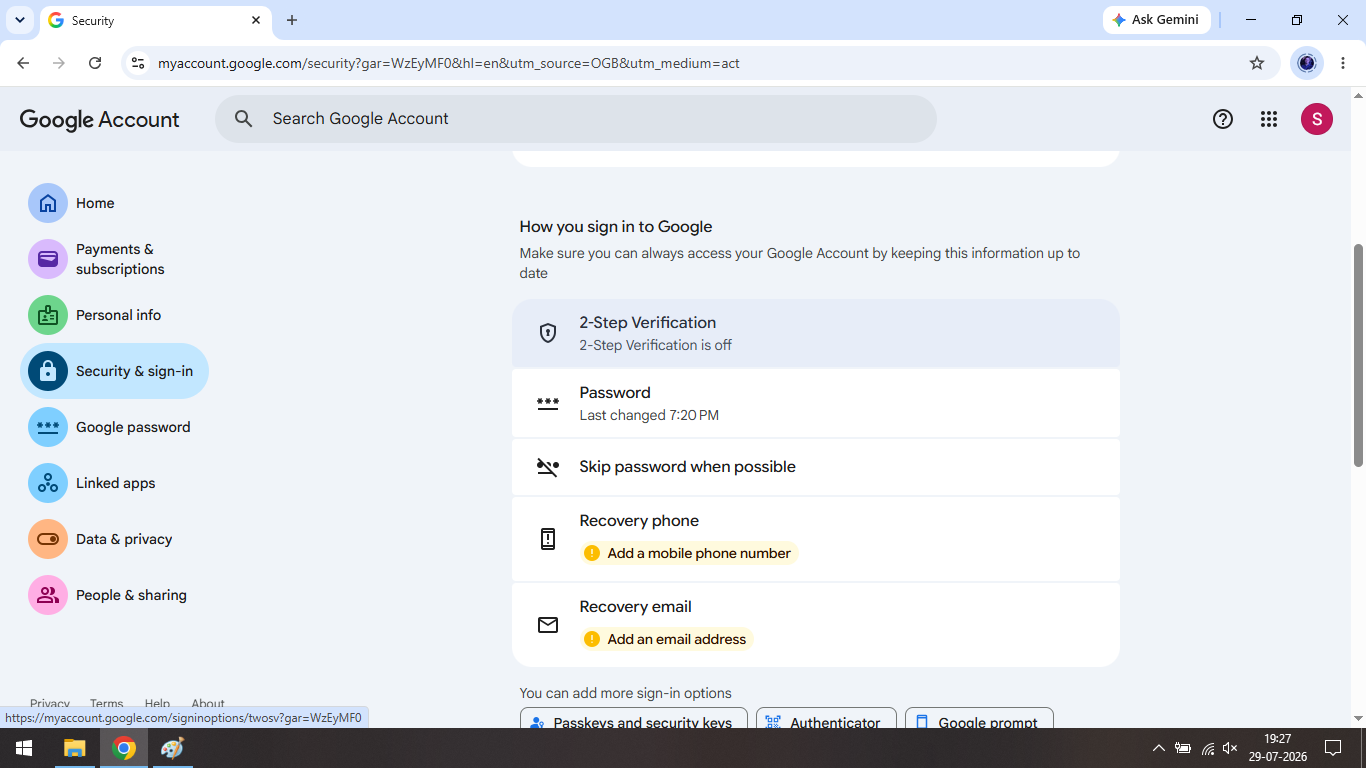Screen dimensions: 1366x768
Task: Launch File Explorer from the taskbar
Action: (x=75, y=748)
